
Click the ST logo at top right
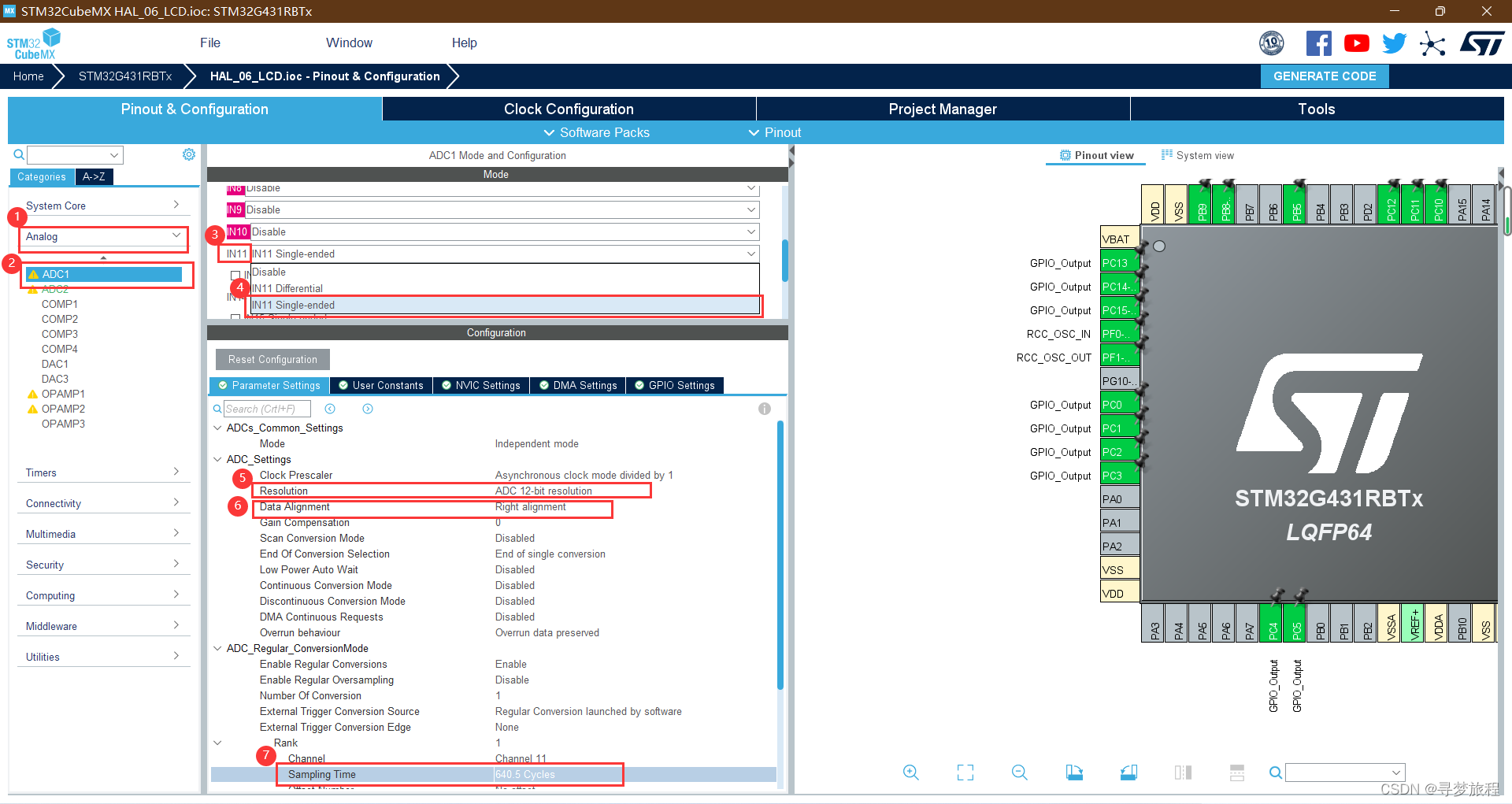click(1482, 43)
